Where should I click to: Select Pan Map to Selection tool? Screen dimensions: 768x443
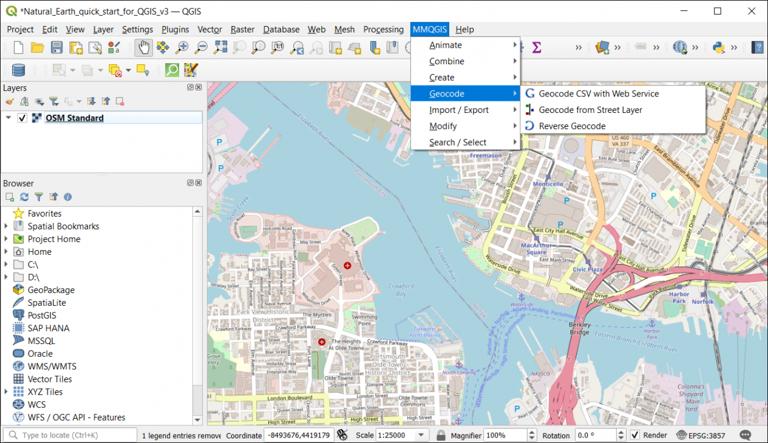coord(163,48)
